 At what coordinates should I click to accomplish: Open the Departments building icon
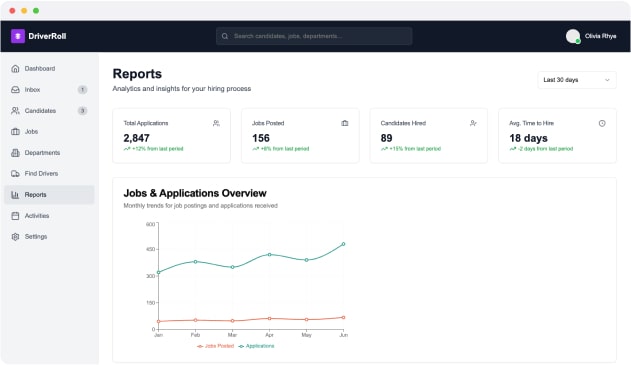(15, 153)
